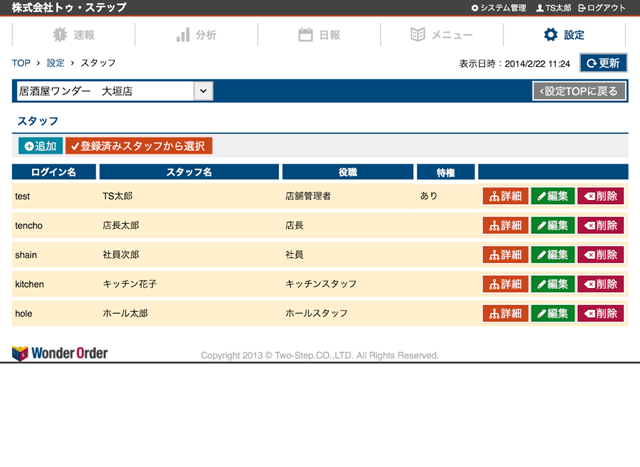640x467 pixels.
Task: Click the 更新 refresh button
Action: 603,63
